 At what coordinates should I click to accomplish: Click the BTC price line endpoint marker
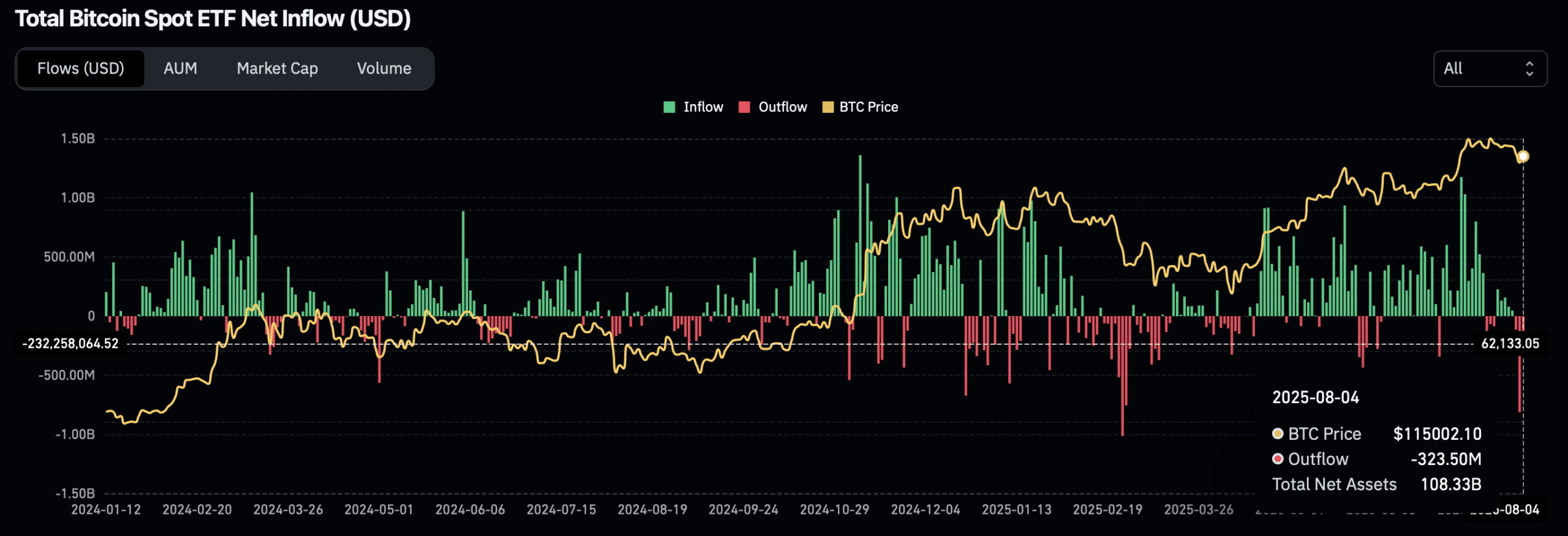1523,156
